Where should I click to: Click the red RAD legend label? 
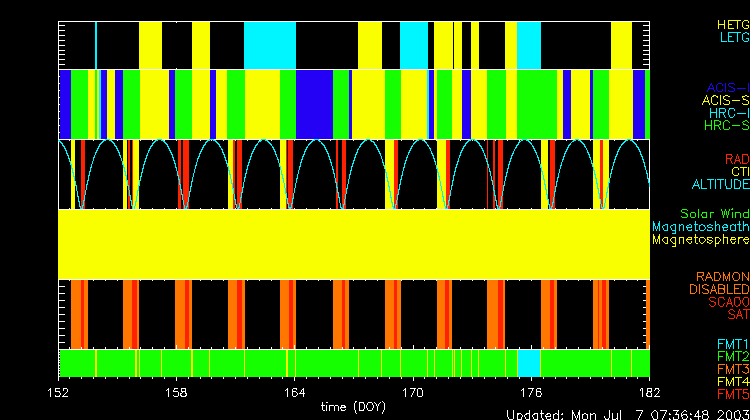point(736,159)
